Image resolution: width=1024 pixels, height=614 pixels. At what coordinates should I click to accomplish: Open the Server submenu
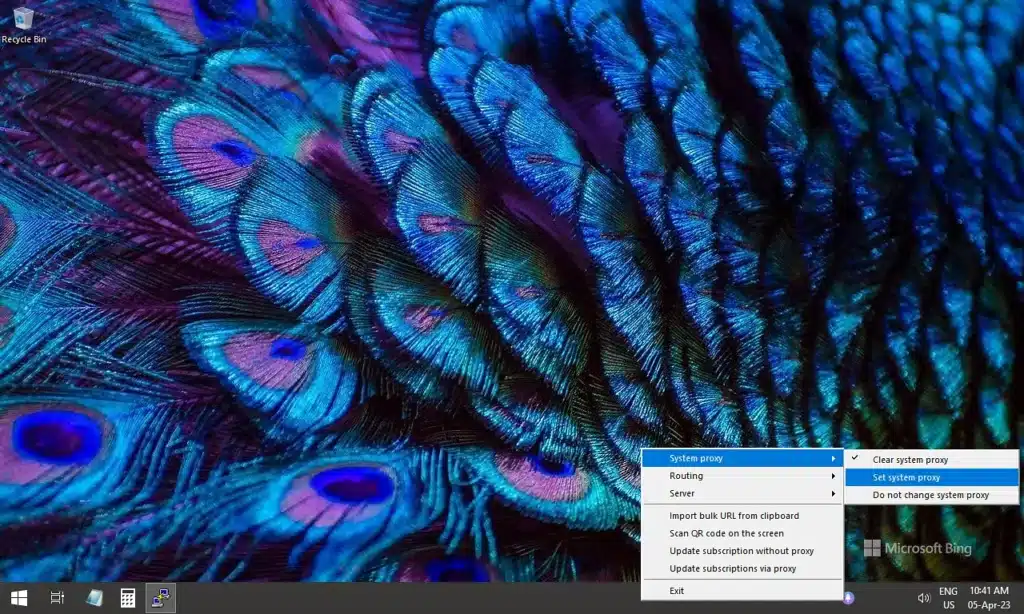click(x=743, y=494)
